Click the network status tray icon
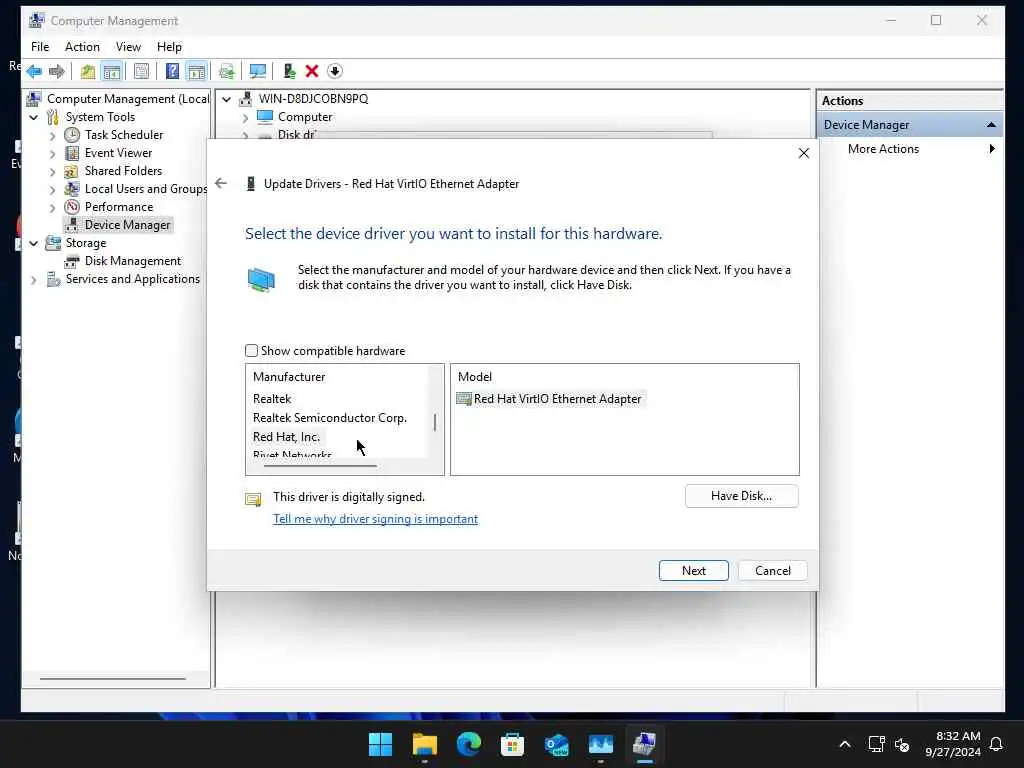The width and height of the screenshot is (1024, 768). pyautogui.click(x=876, y=744)
